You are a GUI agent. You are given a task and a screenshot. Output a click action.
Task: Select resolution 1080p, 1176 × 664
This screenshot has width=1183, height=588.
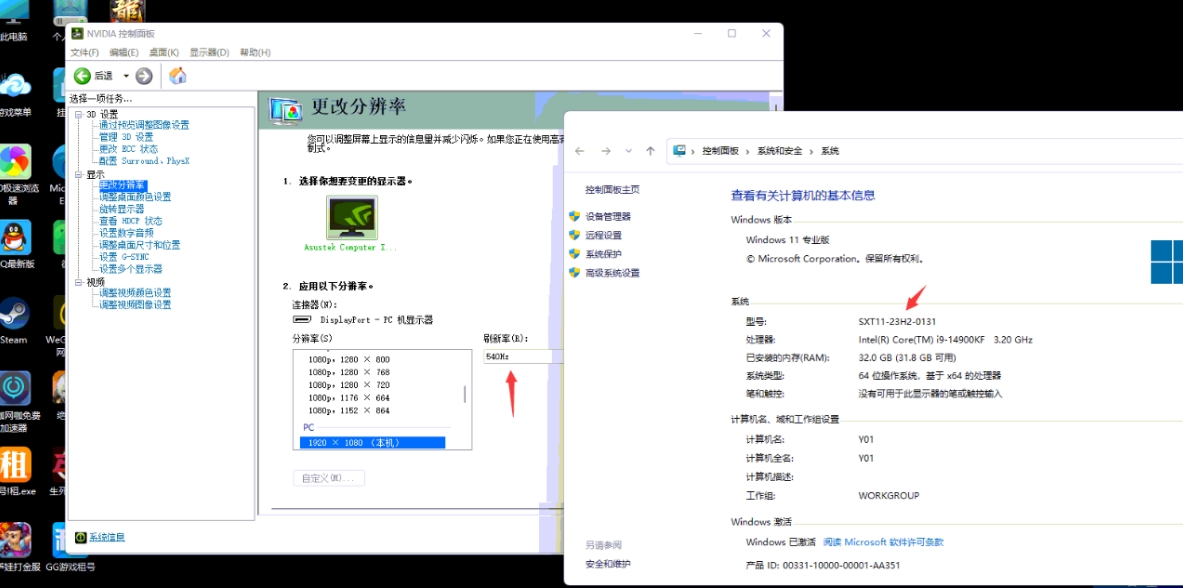(x=349, y=398)
